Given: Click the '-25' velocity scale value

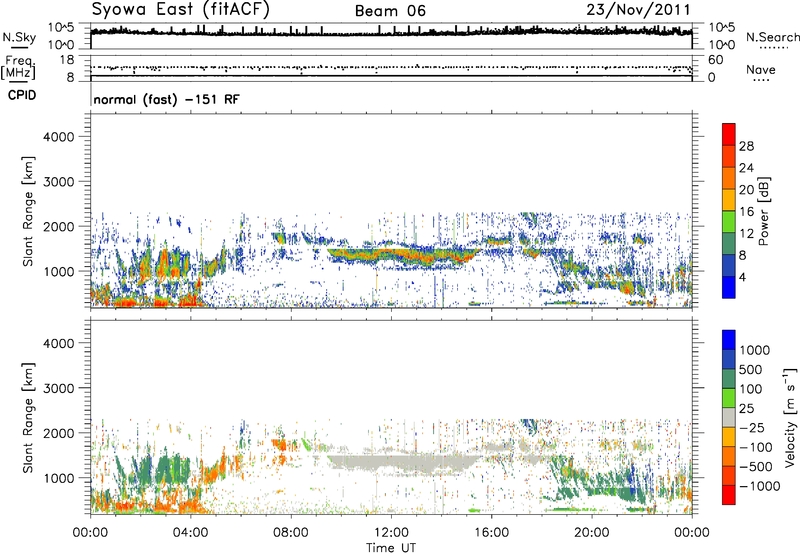Looking at the screenshot, I should (752, 428).
